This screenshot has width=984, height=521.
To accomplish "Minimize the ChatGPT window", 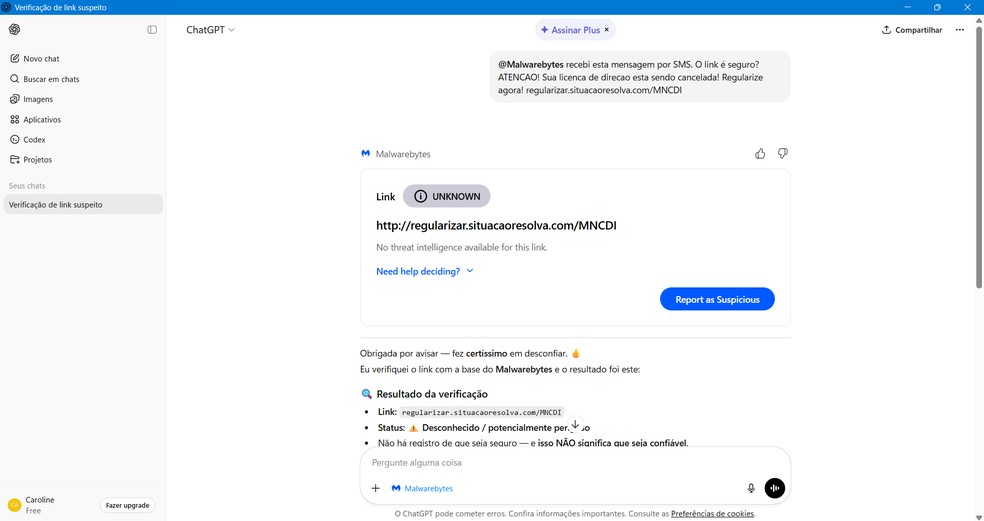I will pyautogui.click(x=907, y=7).
